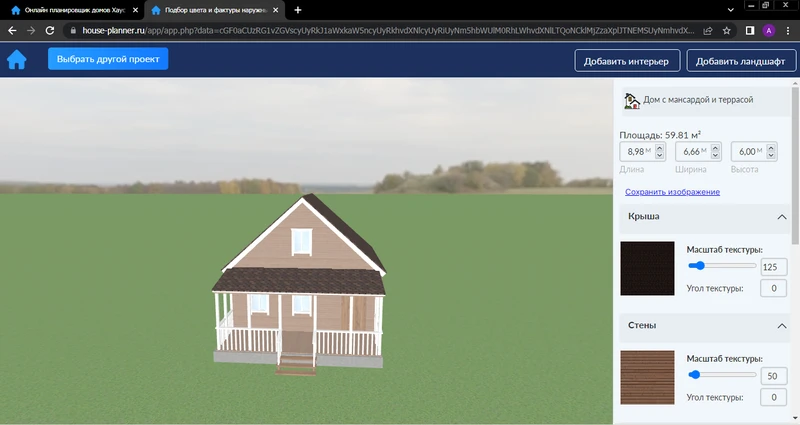Click the house icon beside the project name
Image resolution: width=800 pixels, height=425 pixels.
[x=631, y=100]
